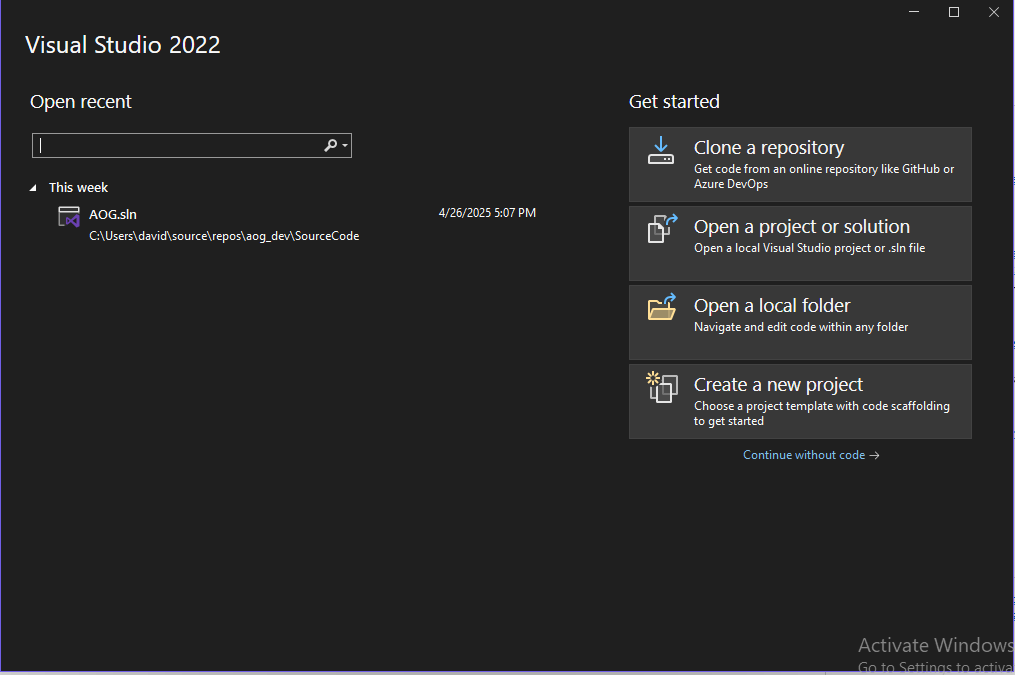The width and height of the screenshot is (1015, 675).
Task: Click the This week group label
Action: tap(78, 188)
